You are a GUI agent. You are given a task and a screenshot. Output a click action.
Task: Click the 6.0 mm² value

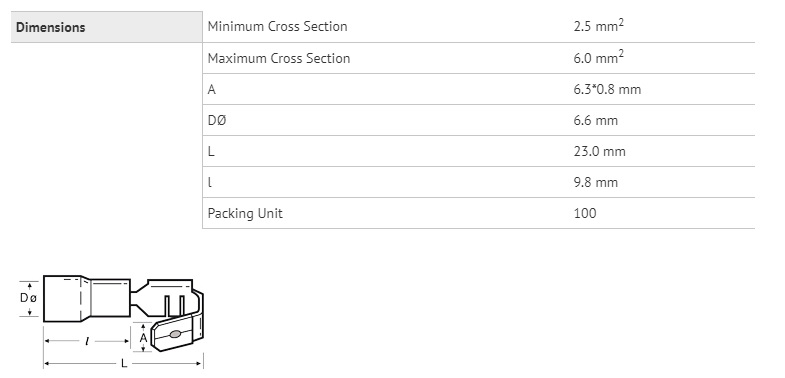click(x=599, y=57)
